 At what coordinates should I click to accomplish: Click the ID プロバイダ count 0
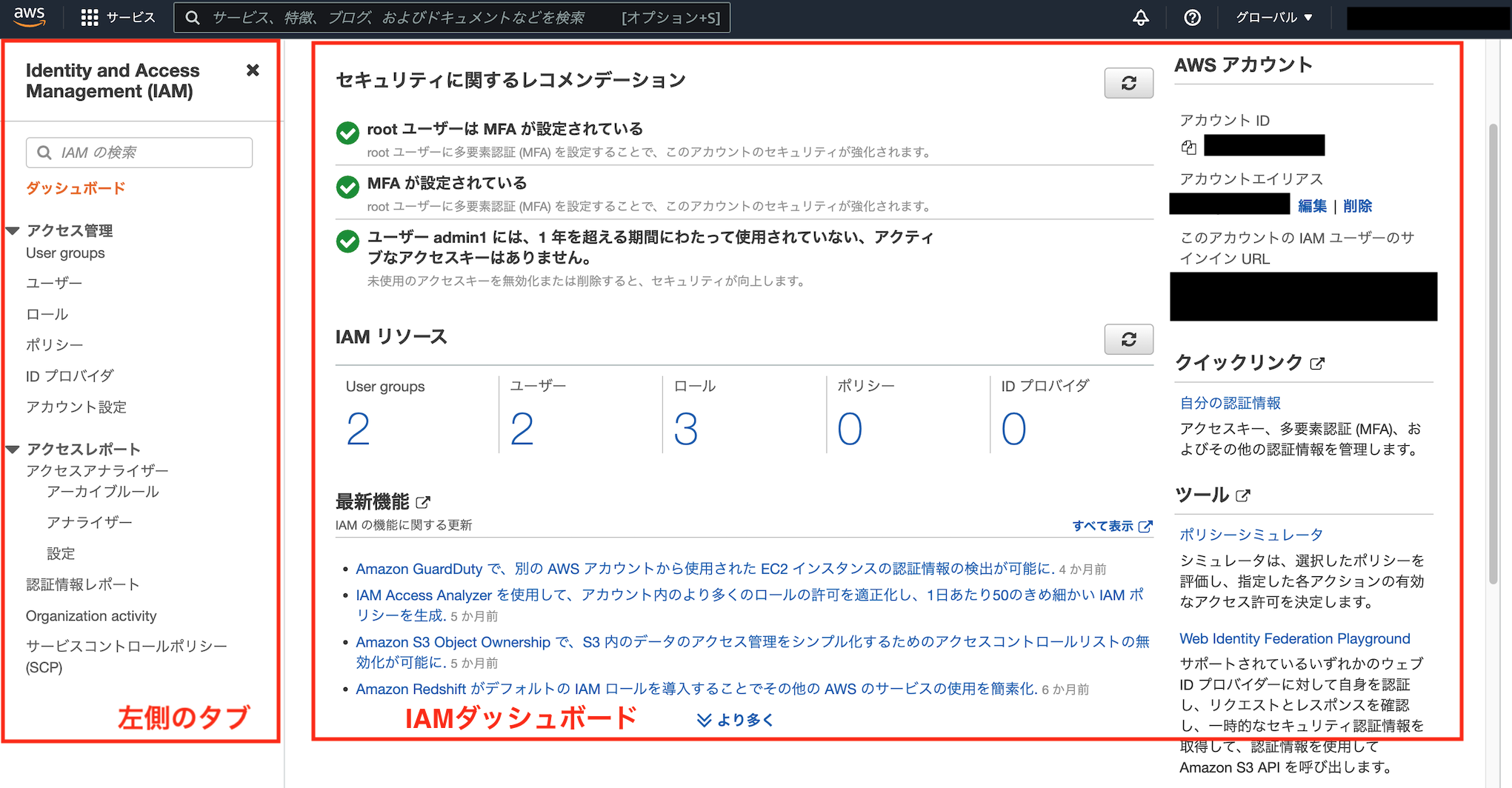[1013, 430]
